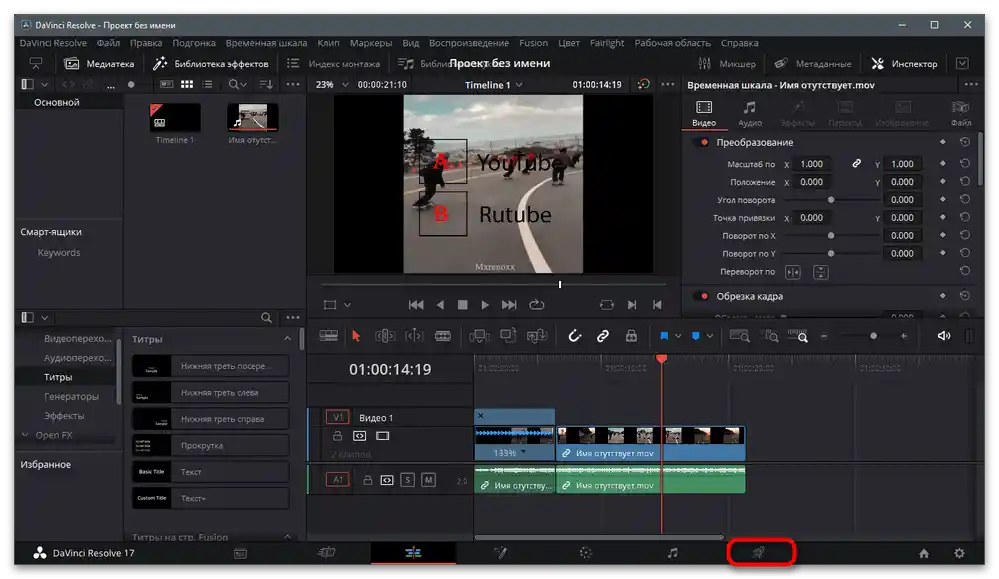Toggle snapping magnet in timeline toolbar
Image resolution: width=999 pixels, height=579 pixels.
575,336
